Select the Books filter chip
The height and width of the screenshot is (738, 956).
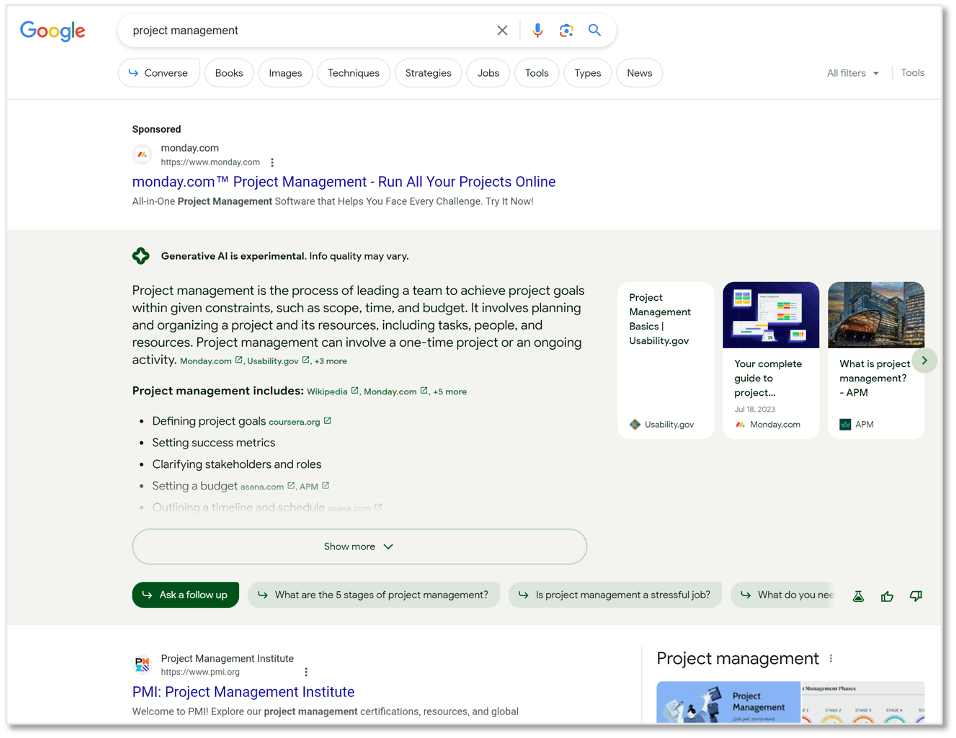(229, 73)
